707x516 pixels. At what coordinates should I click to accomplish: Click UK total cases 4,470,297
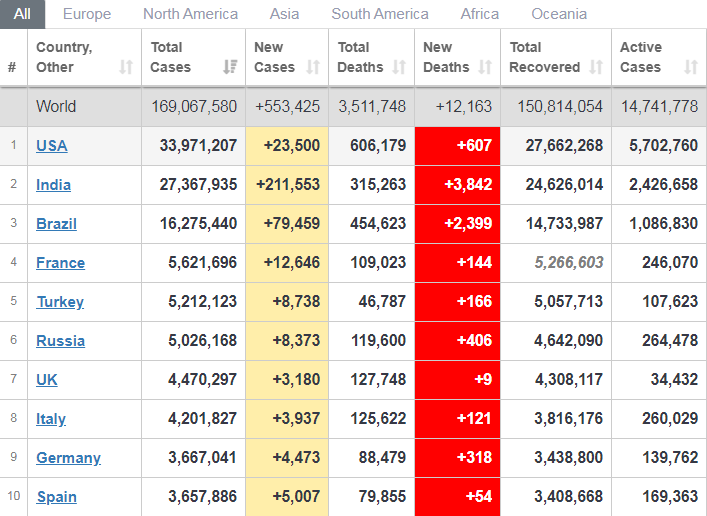202,380
